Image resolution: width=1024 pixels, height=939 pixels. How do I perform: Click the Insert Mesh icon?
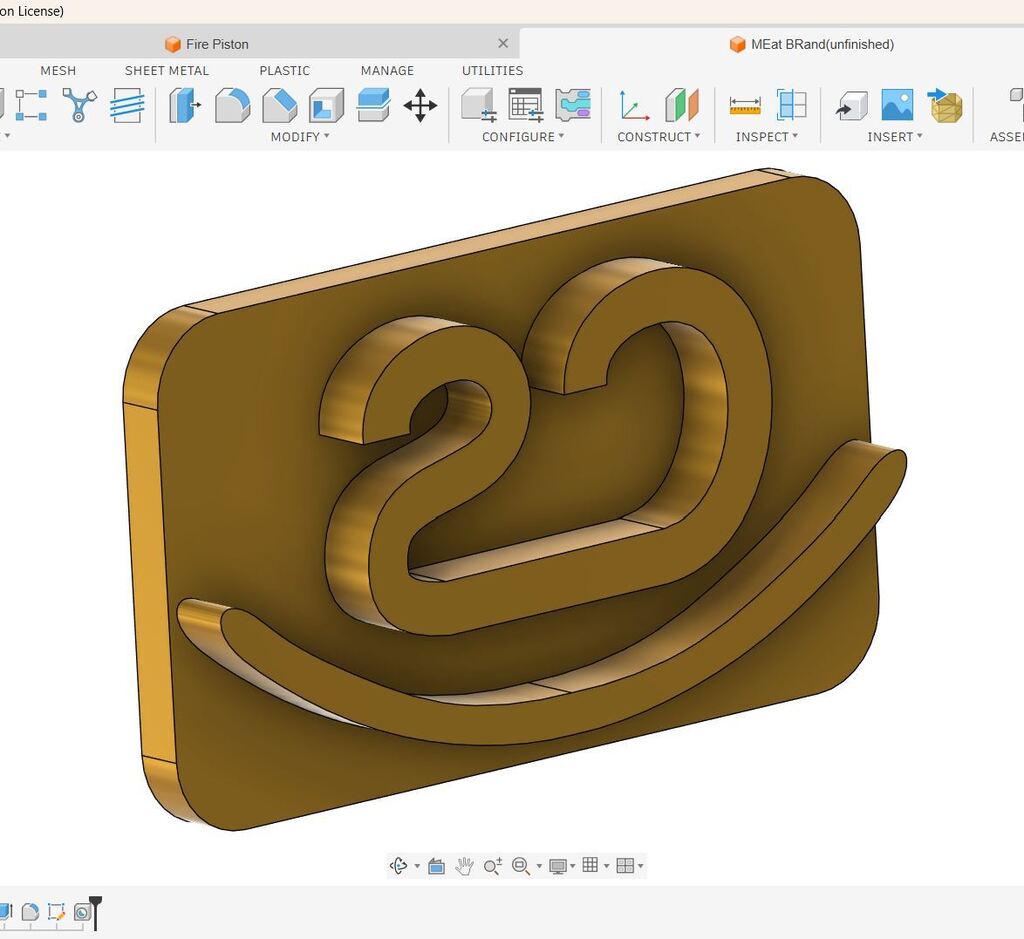pyautogui.click(x=945, y=105)
